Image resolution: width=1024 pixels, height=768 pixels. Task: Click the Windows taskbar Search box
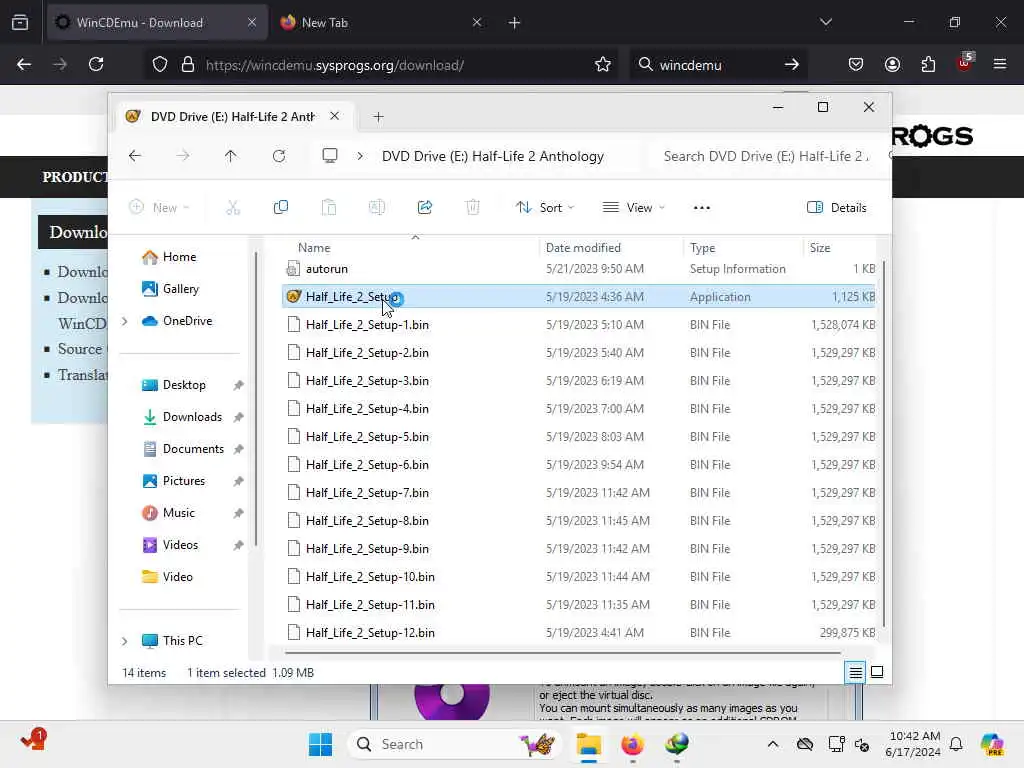455,744
